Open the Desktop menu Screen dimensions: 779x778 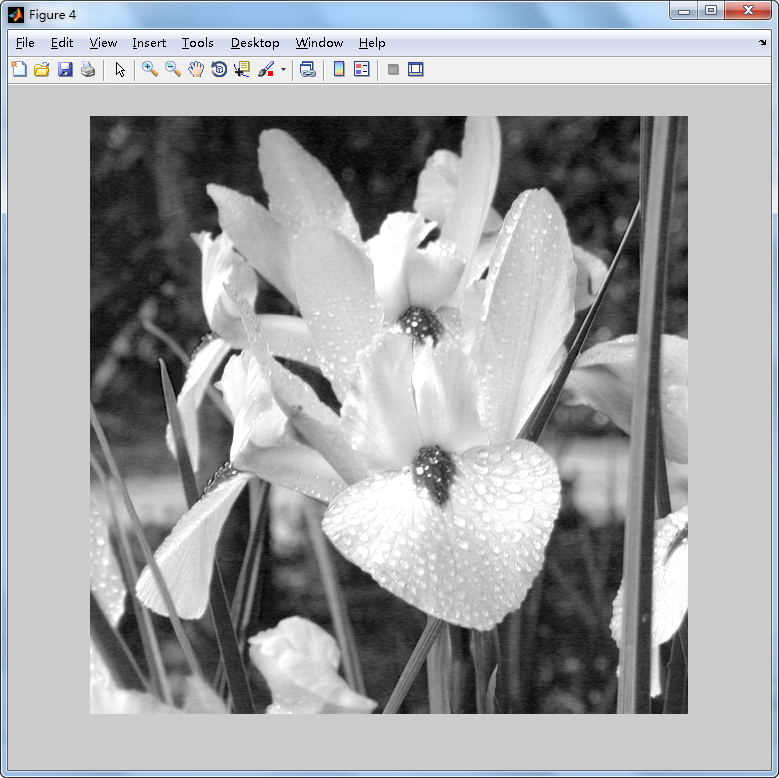pos(255,43)
